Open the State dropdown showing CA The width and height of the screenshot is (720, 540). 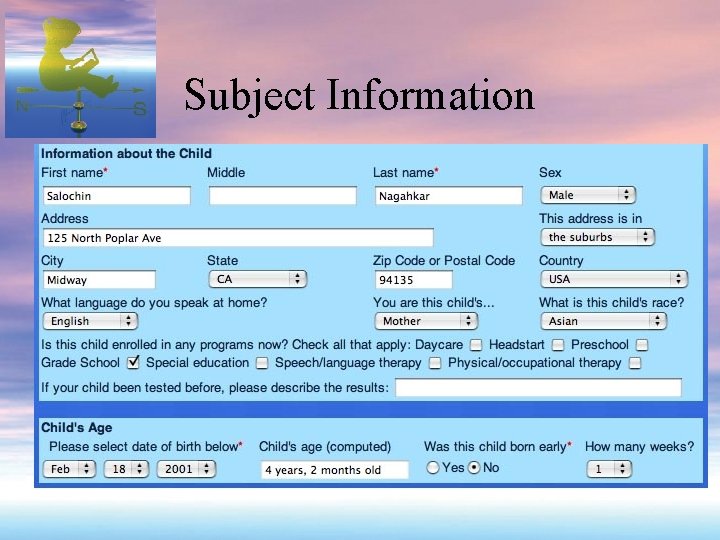tap(258, 279)
